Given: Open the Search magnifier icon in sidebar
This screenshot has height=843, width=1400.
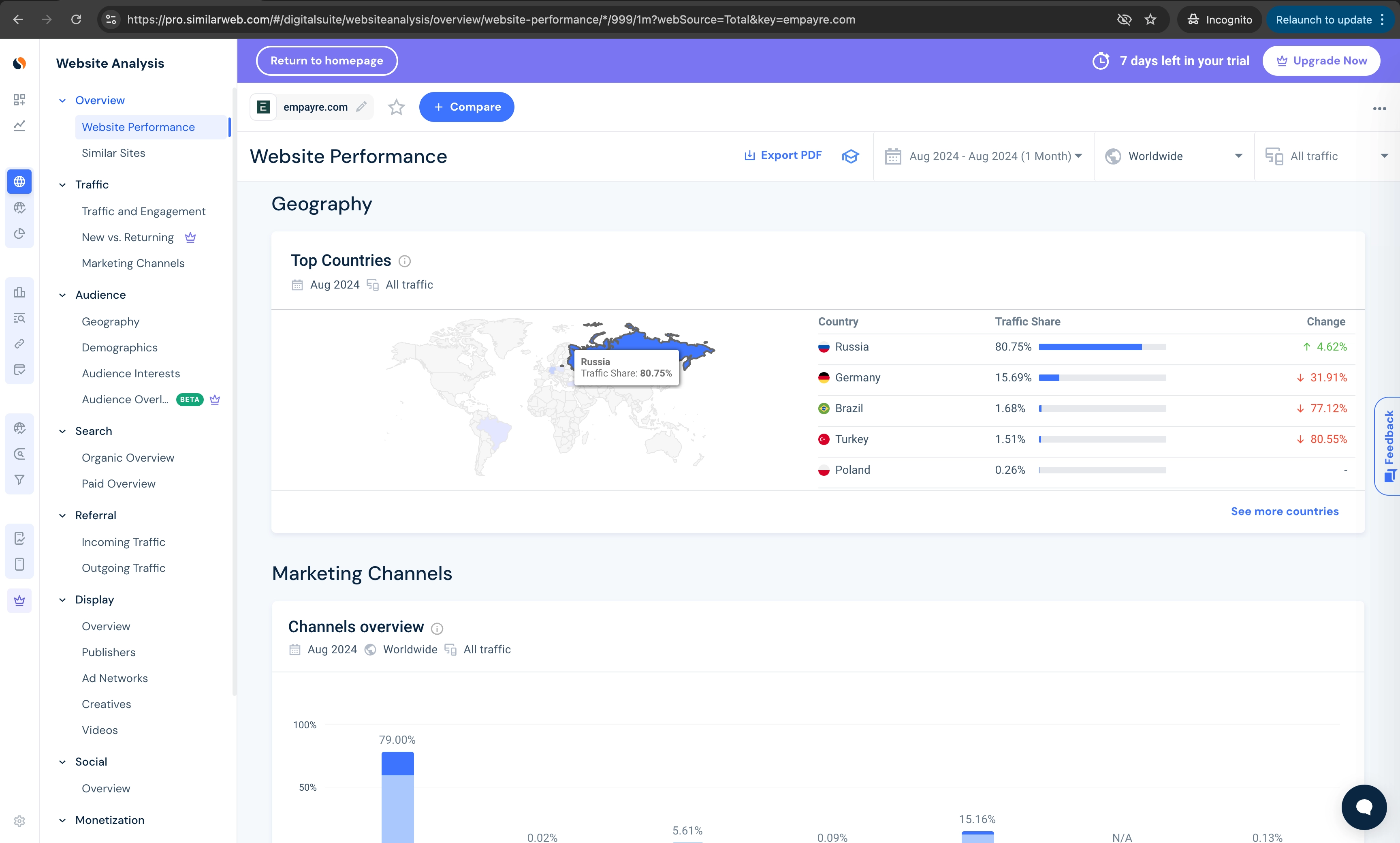Looking at the screenshot, I should pos(19,454).
